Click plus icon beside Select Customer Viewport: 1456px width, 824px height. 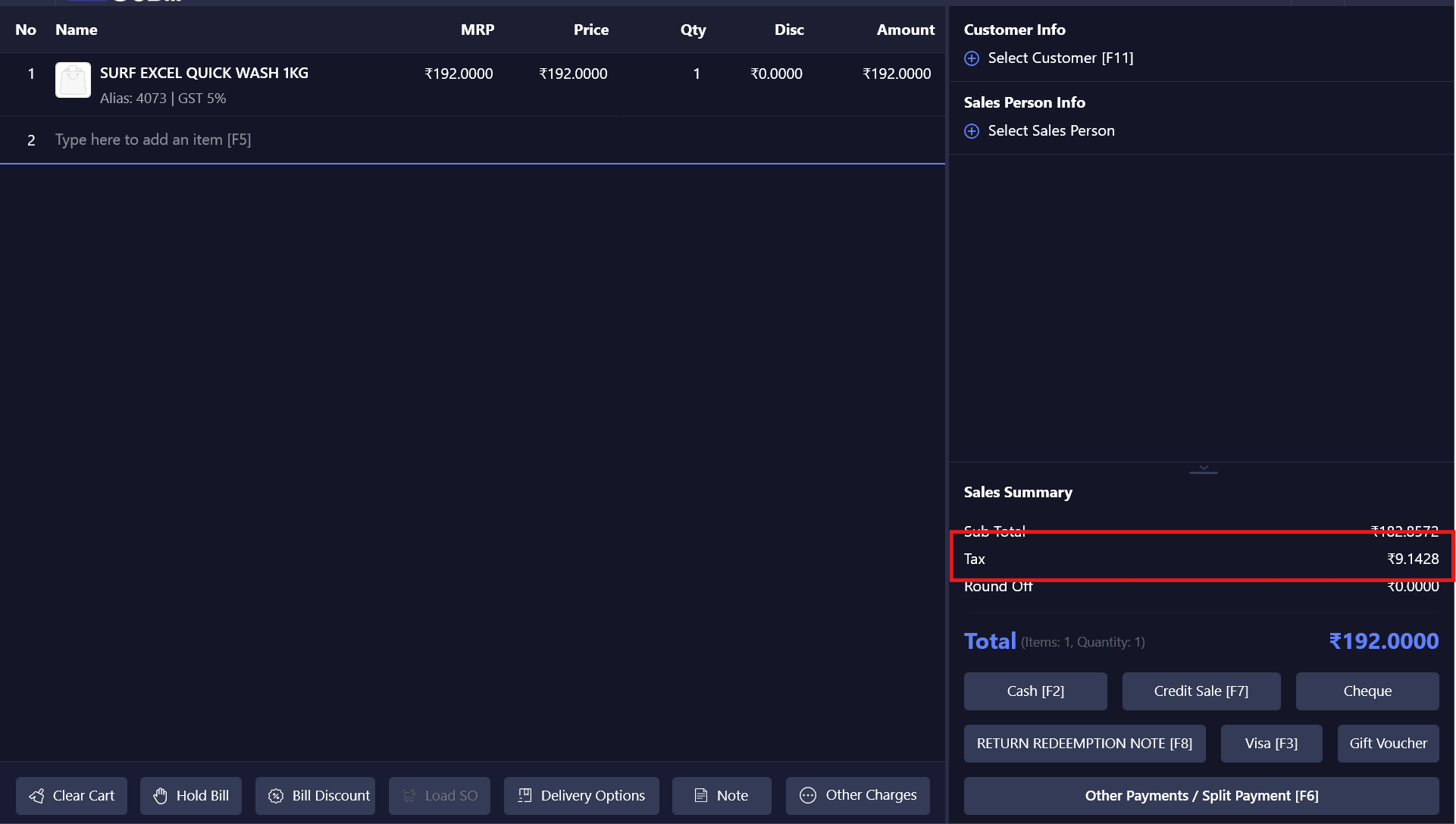click(972, 58)
